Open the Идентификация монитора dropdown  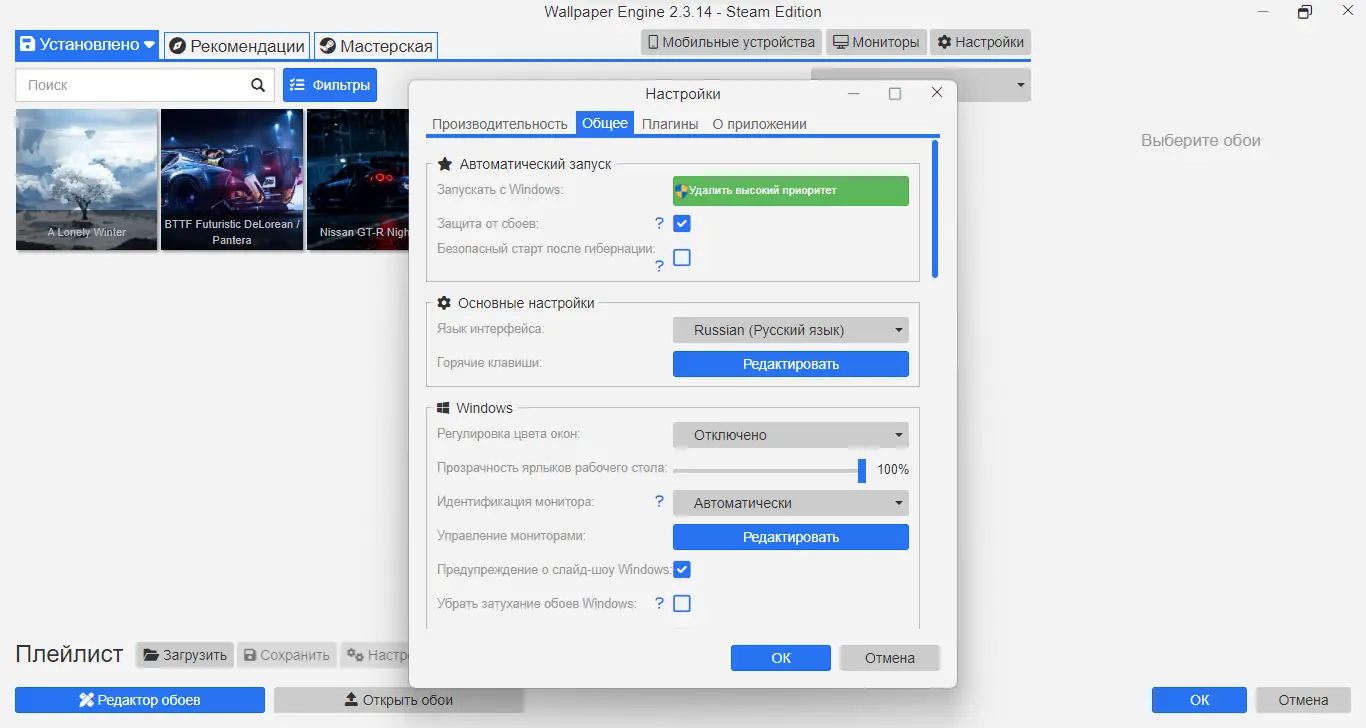791,503
